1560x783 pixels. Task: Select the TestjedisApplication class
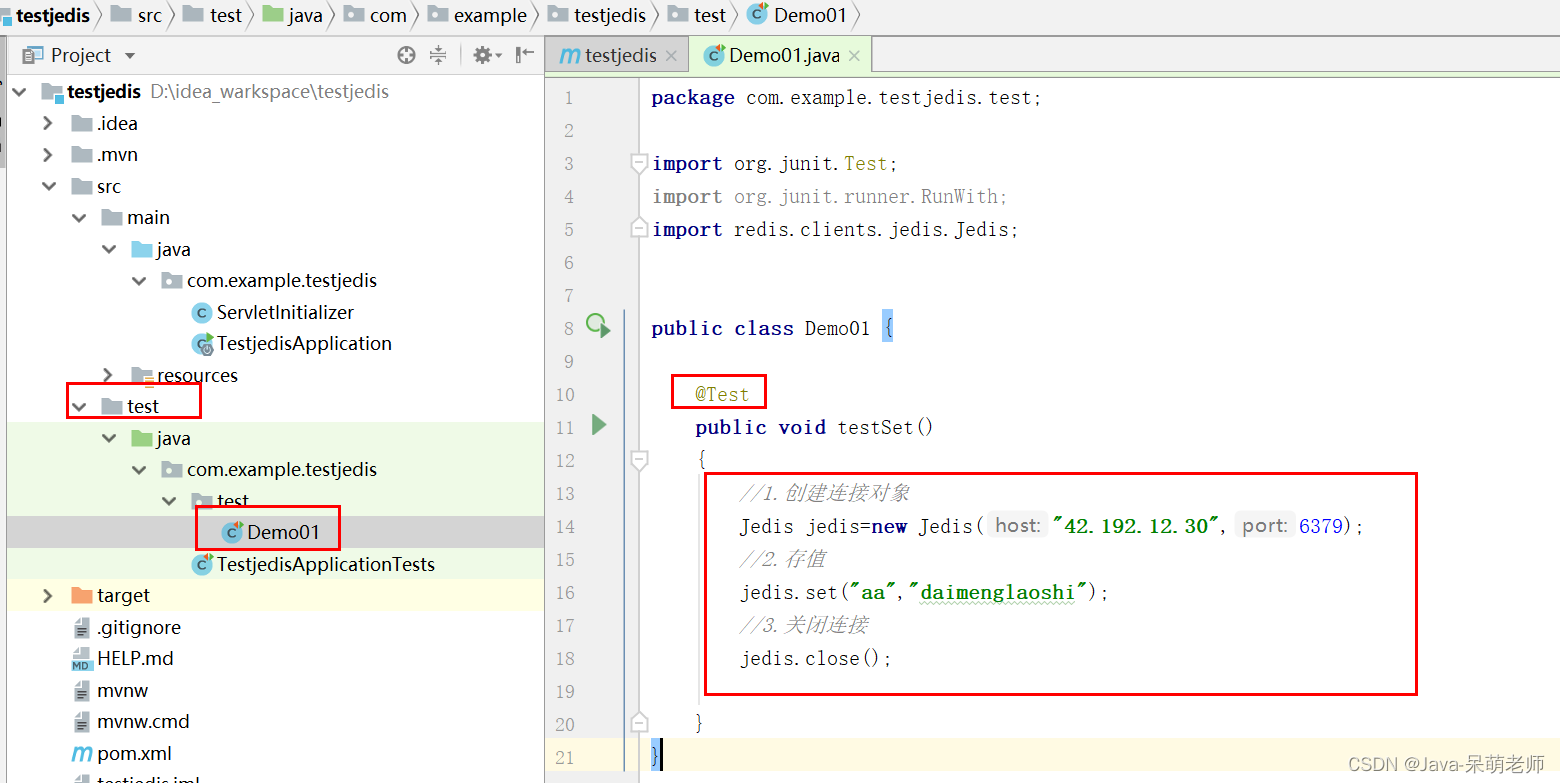pyautogui.click(x=304, y=344)
